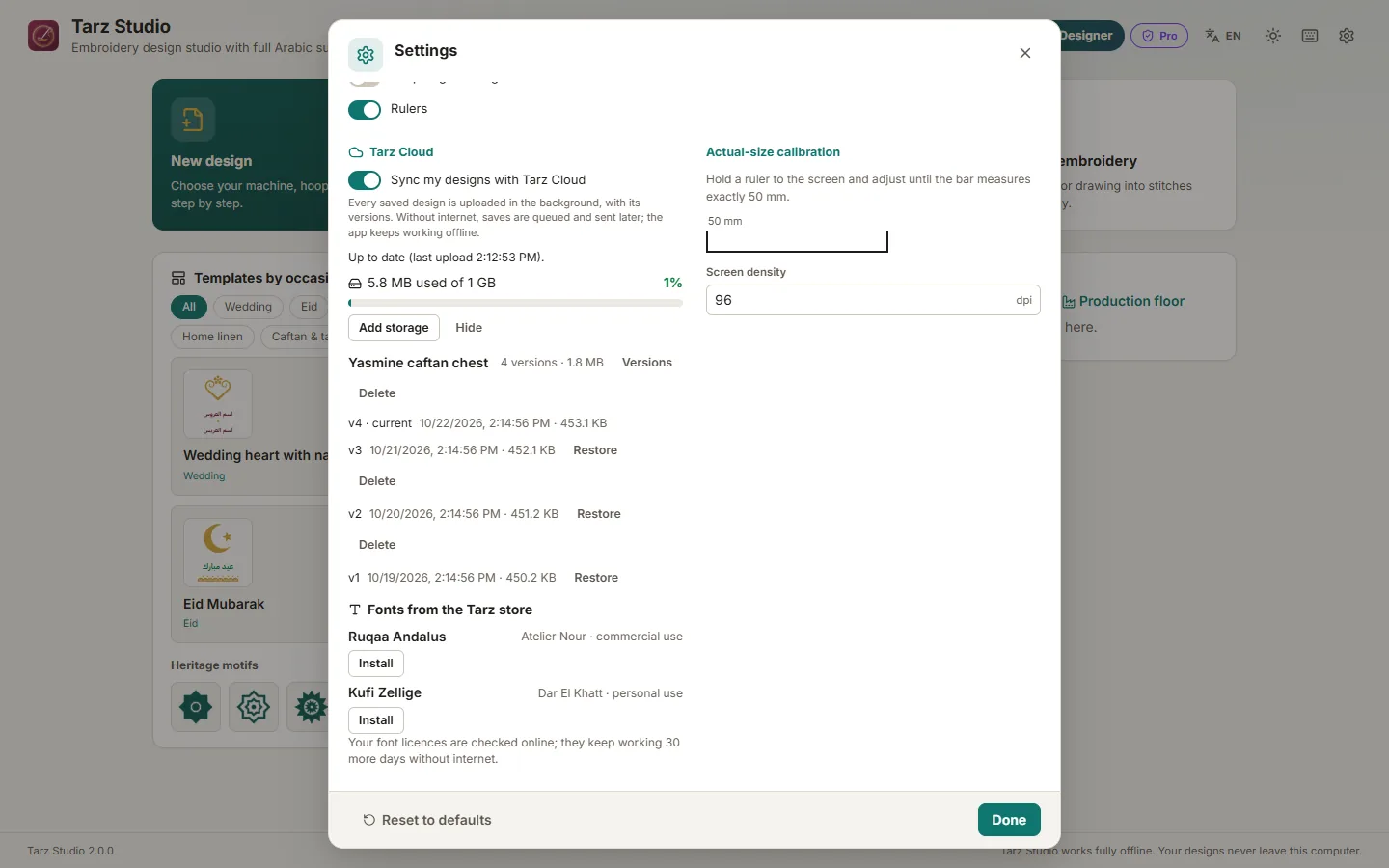Click the New design document icon
This screenshot has height=868, width=1389.
(193, 120)
